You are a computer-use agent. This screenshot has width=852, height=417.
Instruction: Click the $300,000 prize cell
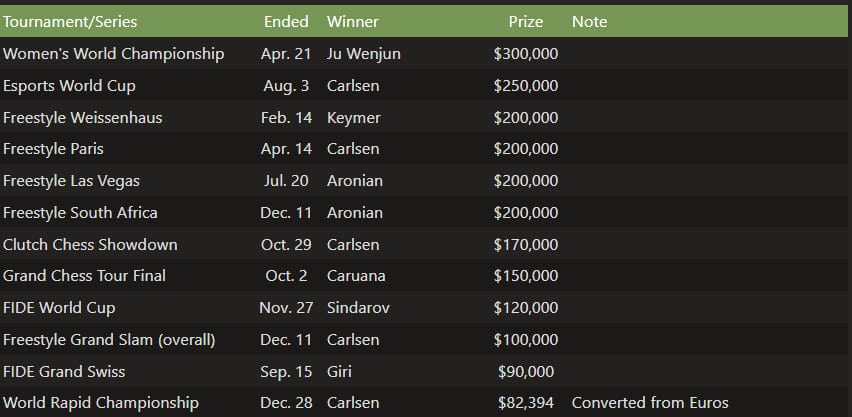[526, 54]
